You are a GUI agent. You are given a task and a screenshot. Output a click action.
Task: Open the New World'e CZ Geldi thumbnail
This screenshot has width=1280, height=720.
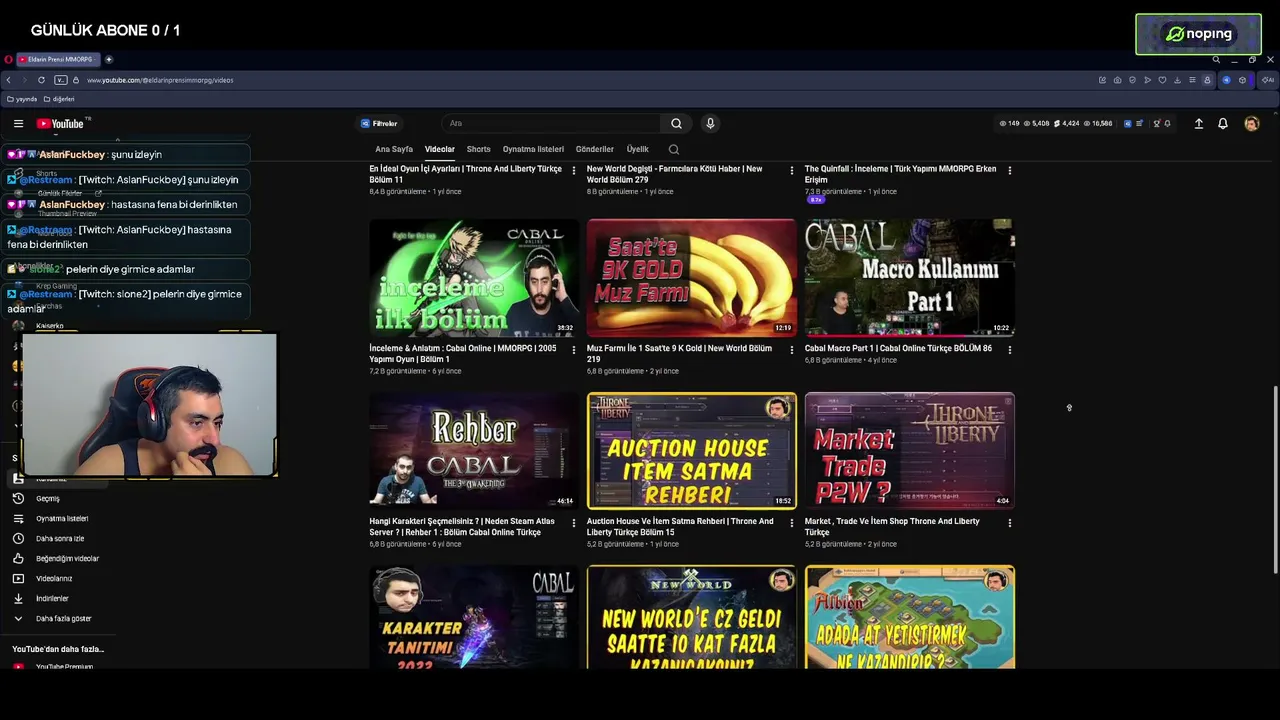(x=692, y=617)
